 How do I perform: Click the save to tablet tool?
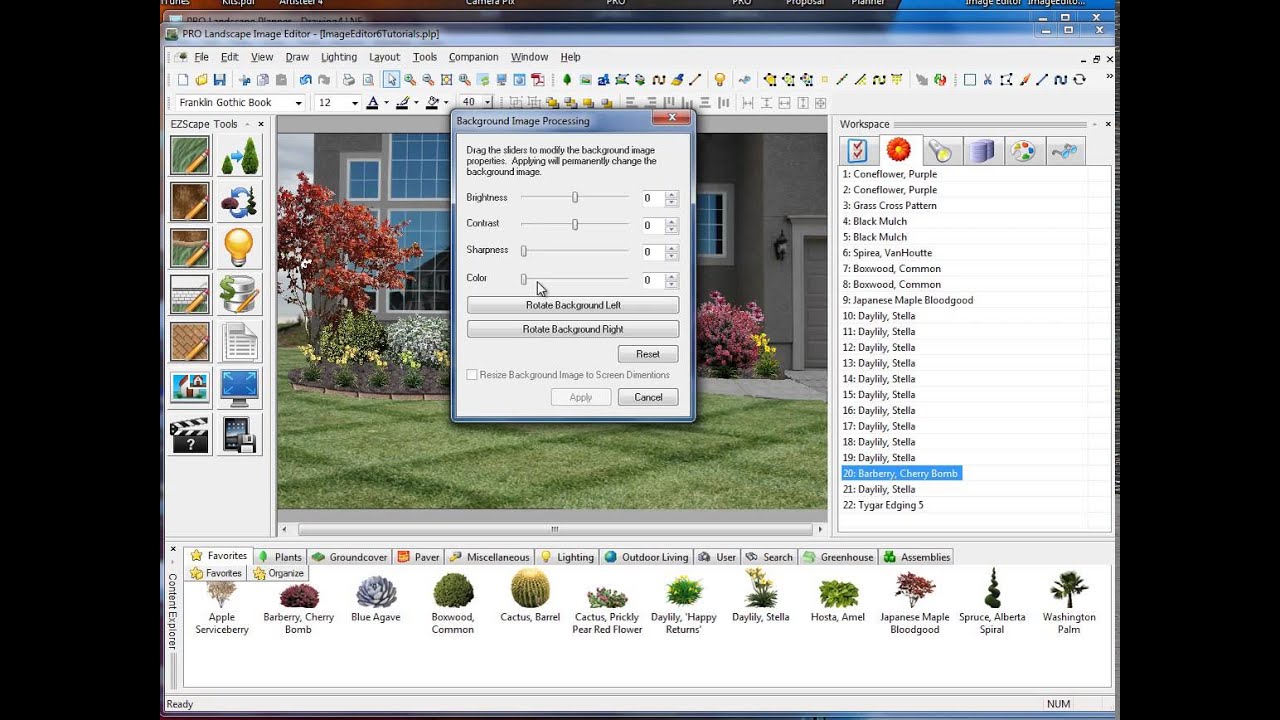coord(240,435)
